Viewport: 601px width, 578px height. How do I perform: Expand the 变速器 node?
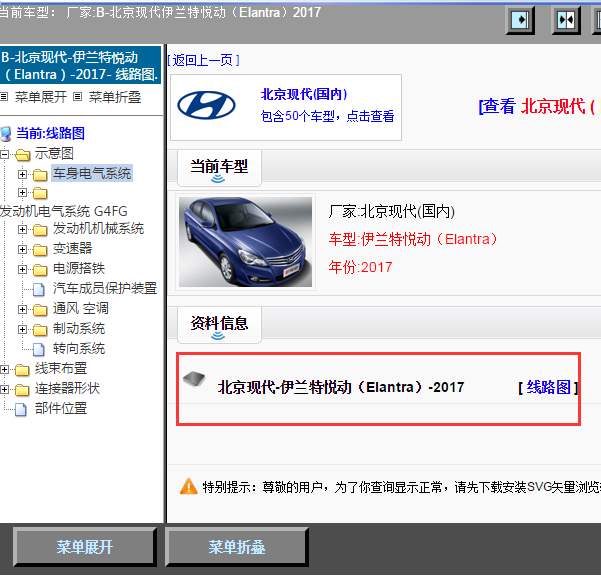22,250
